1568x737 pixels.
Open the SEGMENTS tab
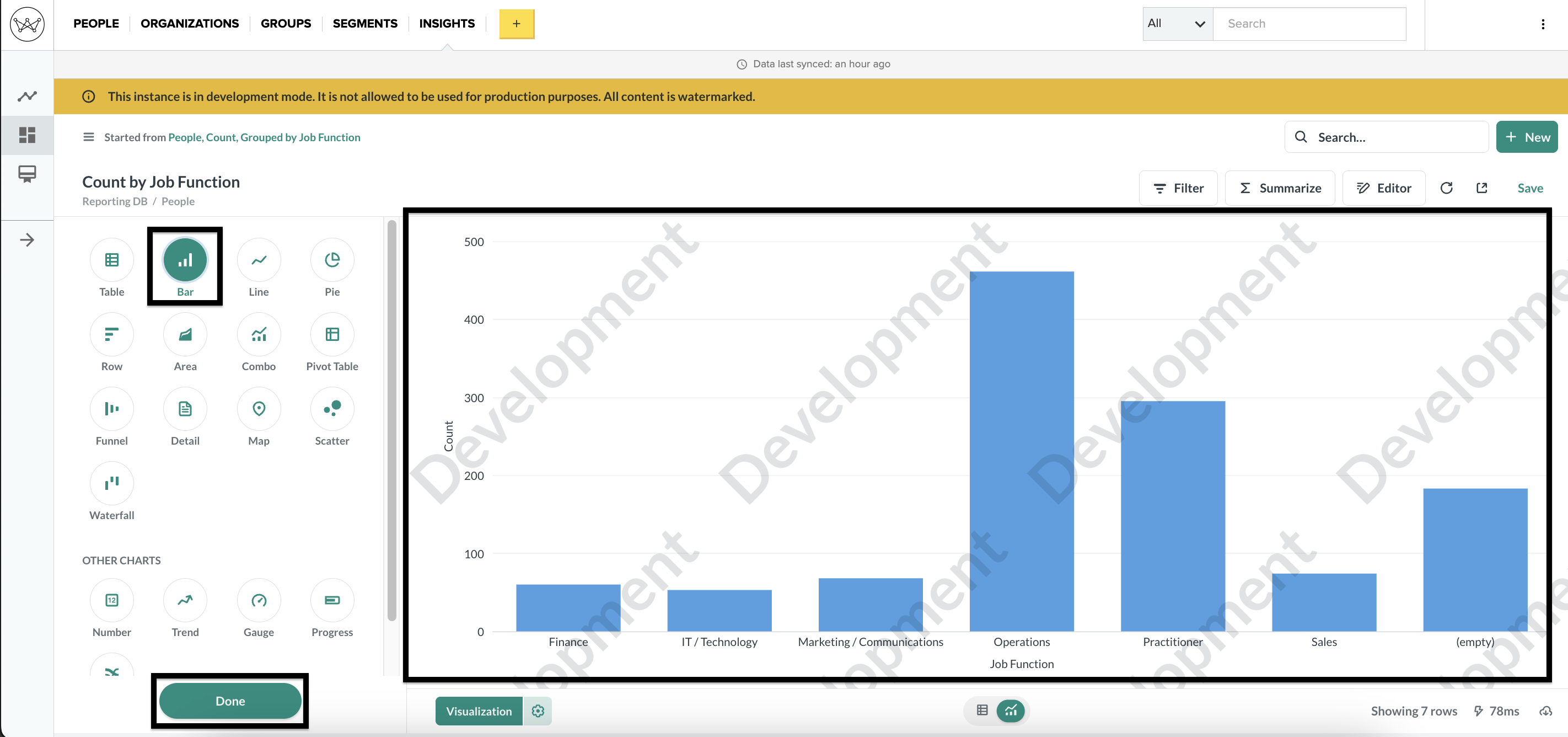(x=364, y=23)
